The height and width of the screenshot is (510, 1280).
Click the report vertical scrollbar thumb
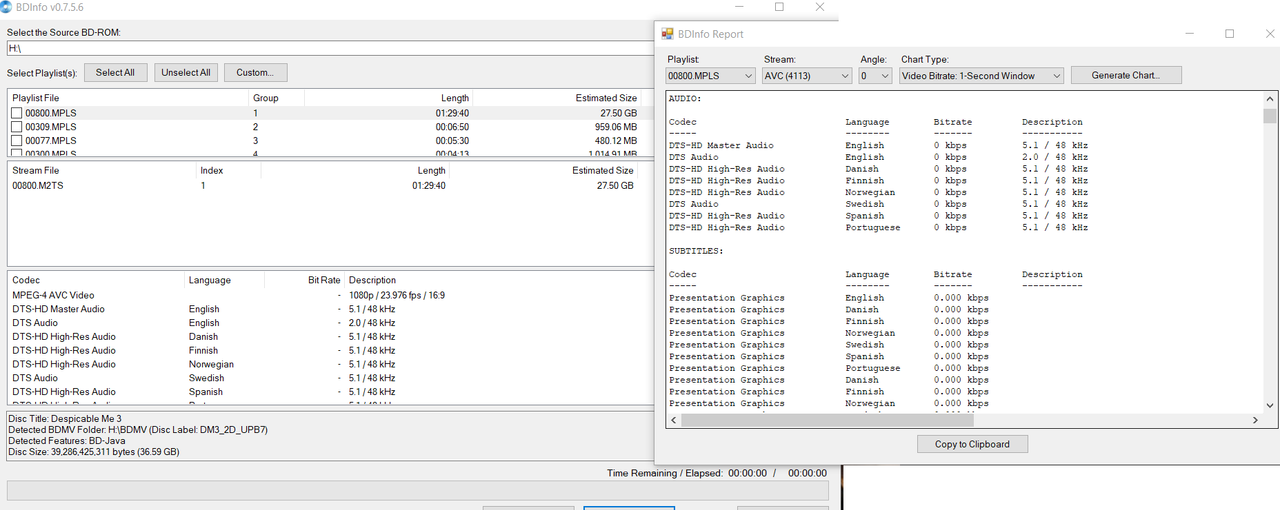1270,115
